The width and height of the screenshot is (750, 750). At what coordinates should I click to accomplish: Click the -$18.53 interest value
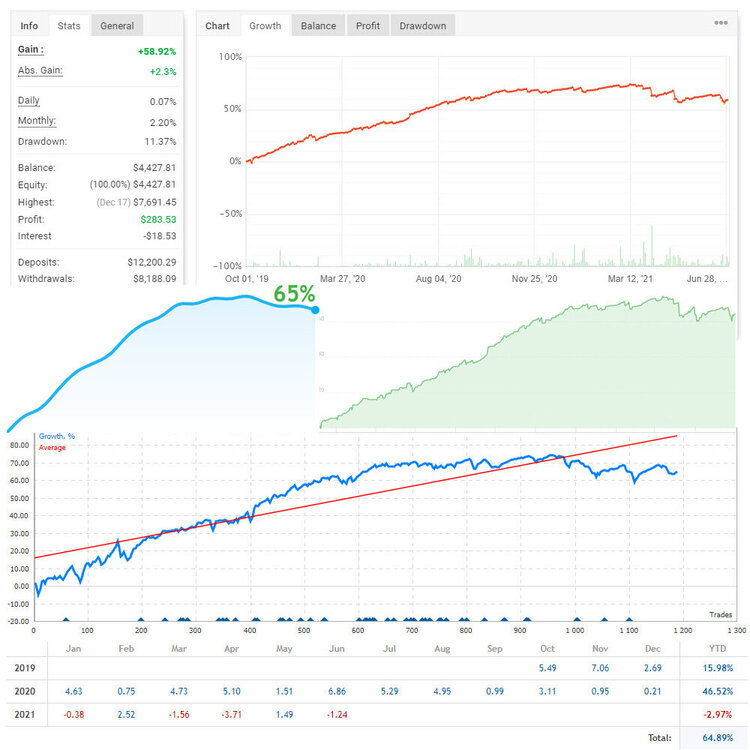(x=160, y=236)
